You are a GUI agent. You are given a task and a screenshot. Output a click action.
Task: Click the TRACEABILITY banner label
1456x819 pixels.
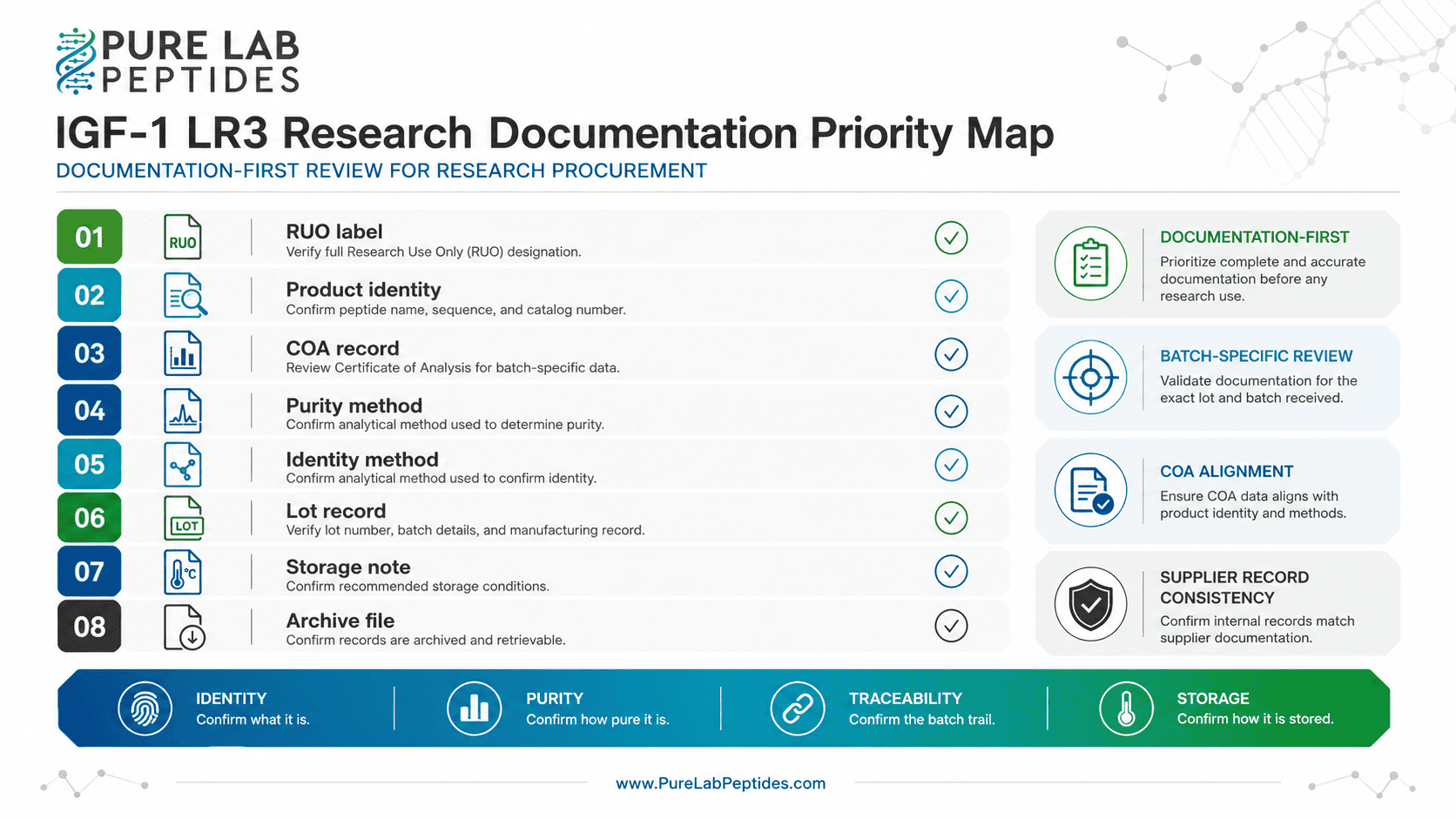(906, 699)
